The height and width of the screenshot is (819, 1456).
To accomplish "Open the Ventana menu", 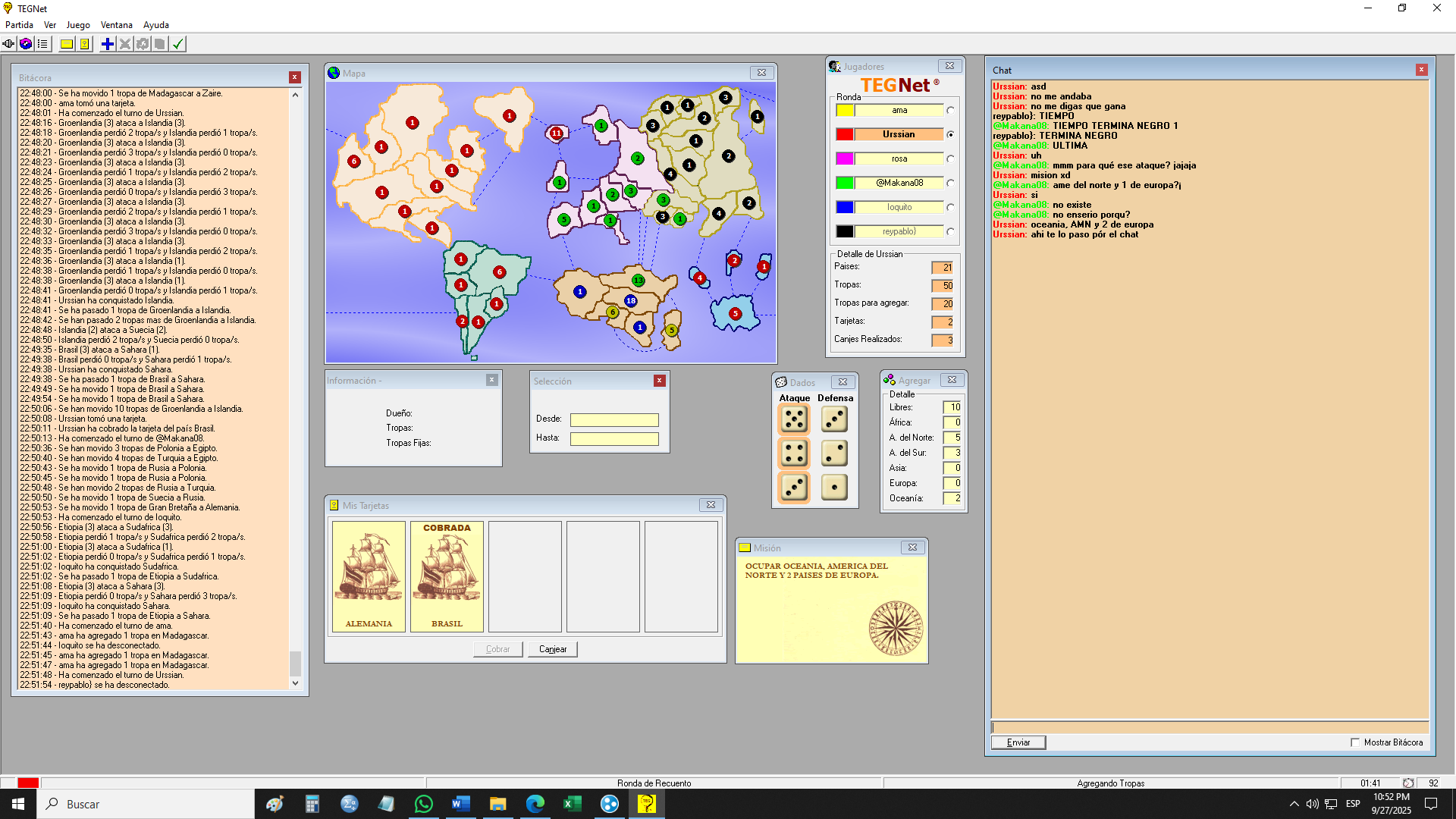I will (116, 25).
